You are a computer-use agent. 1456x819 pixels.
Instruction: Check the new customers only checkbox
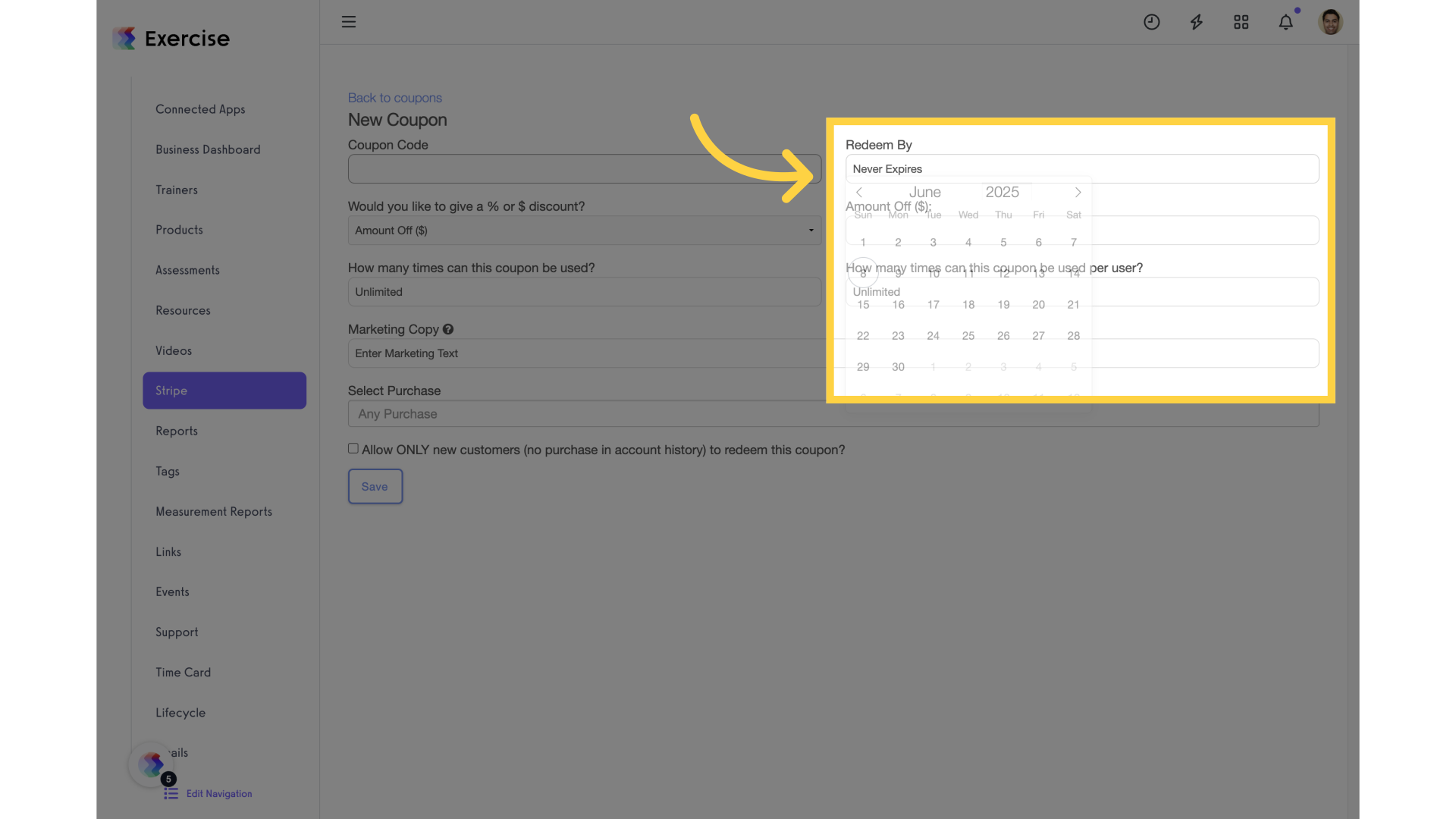point(353,449)
